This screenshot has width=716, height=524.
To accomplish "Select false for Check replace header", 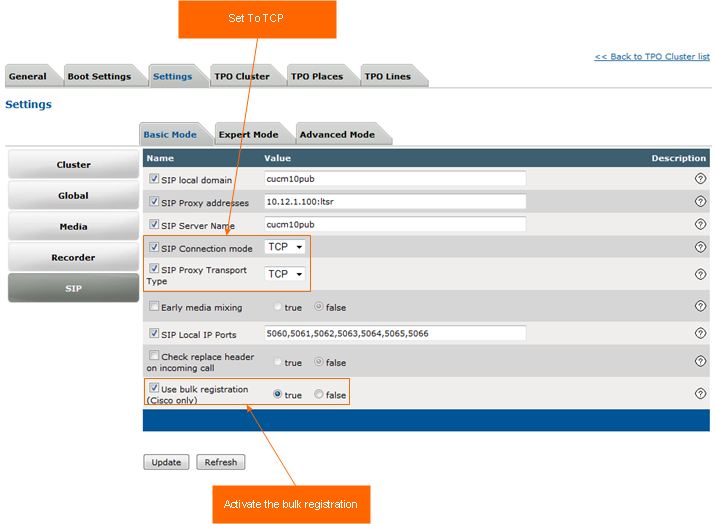I will coord(319,362).
